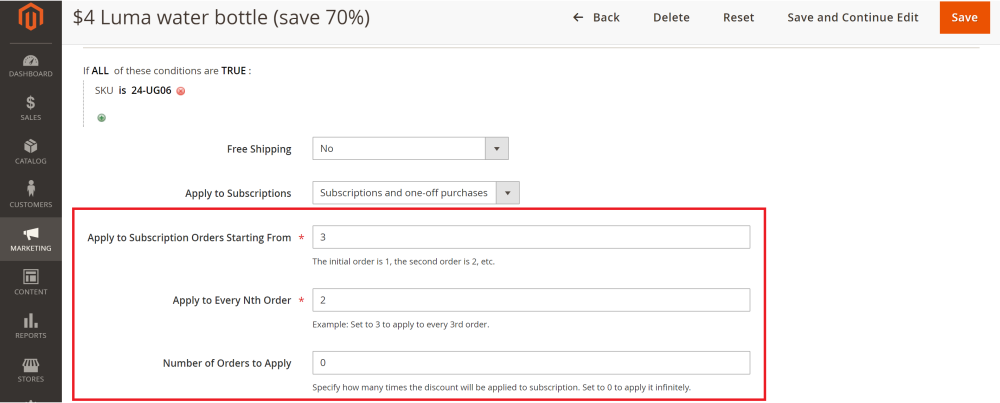Focus the Number of Orders to Apply field
1000x403 pixels.
pyautogui.click(x=531, y=363)
